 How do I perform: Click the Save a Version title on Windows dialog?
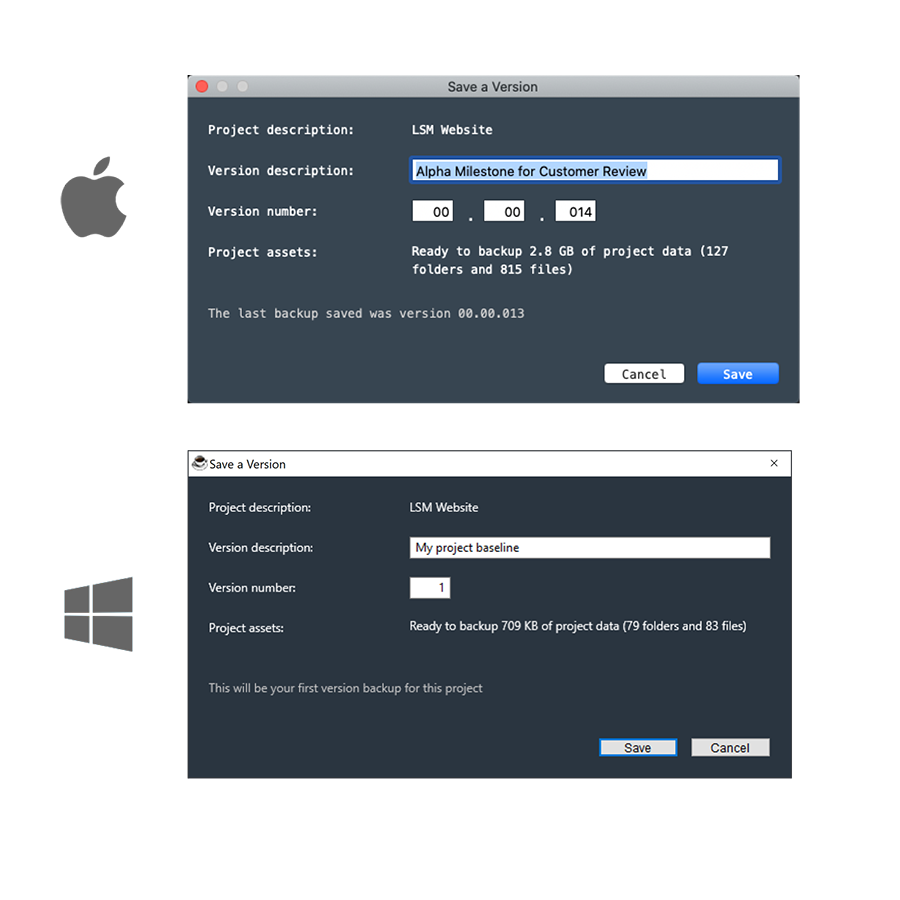245,464
